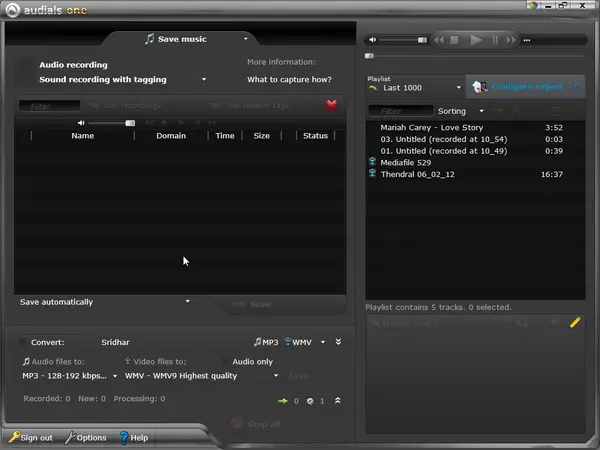This screenshot has height=450, width=600.
Task: Click the MP3 format music note icon
Action: (x=258, y=341)
